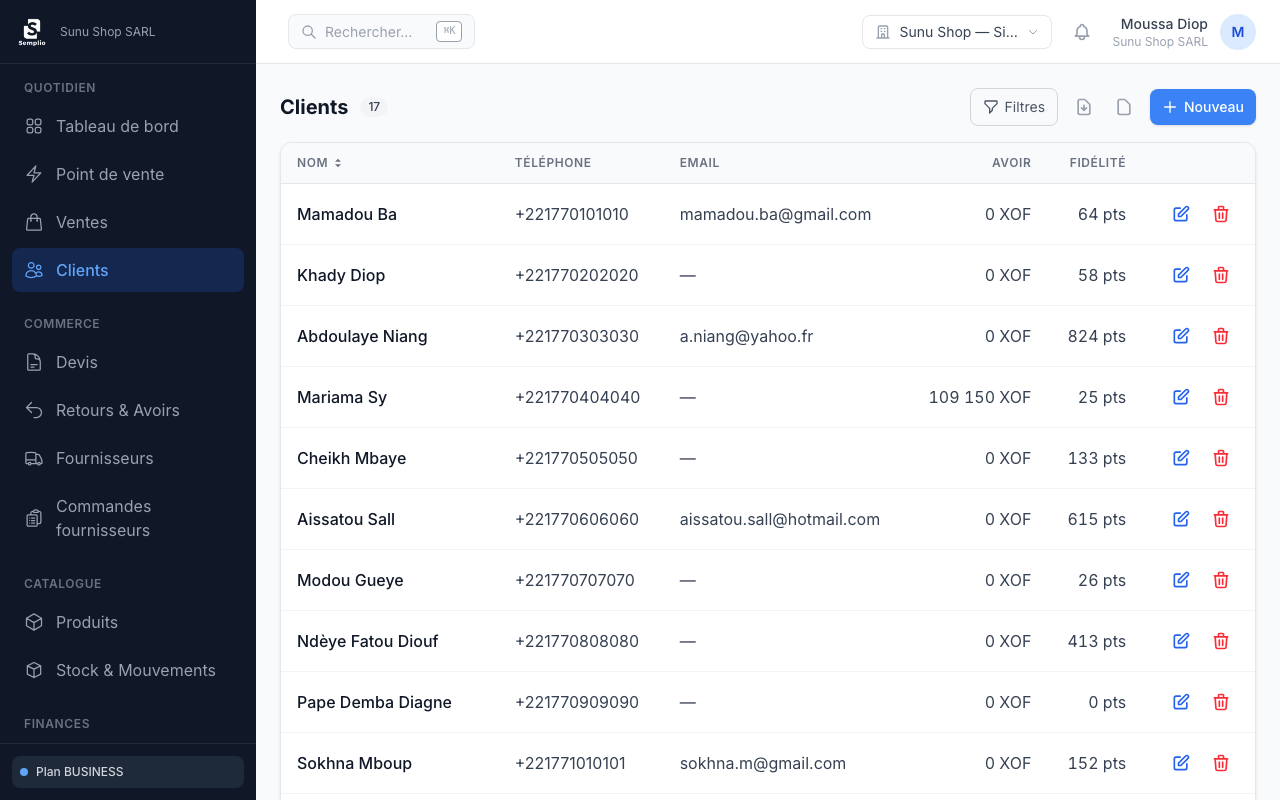Edit the Pape Demba Diagne entry
The height and width of the screenshot is (800, 1280).
(x=1181, y=702)
